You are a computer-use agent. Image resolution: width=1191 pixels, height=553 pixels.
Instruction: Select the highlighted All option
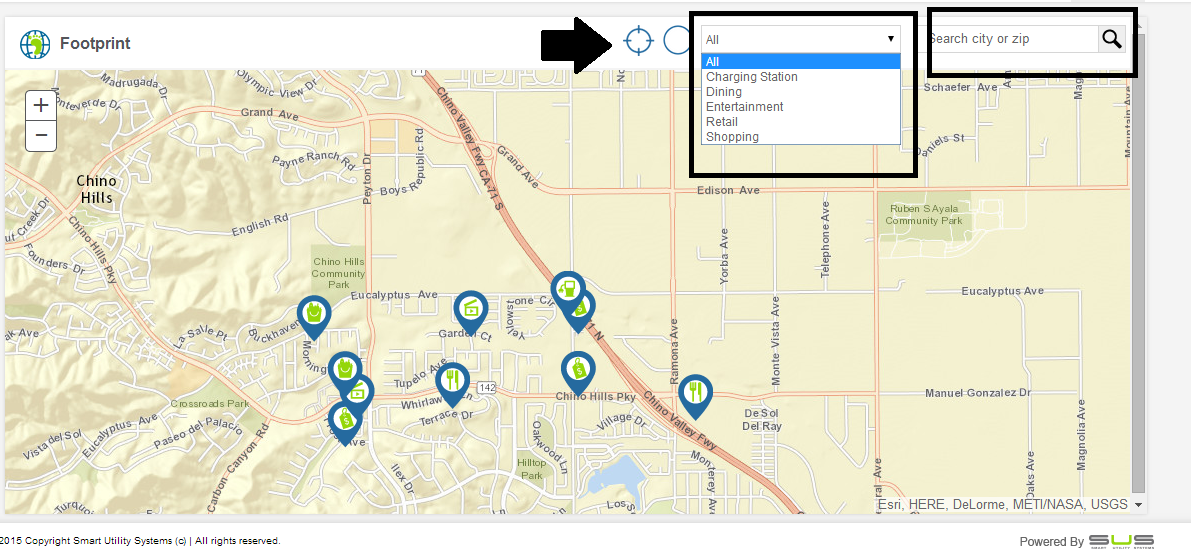point(712,62)
